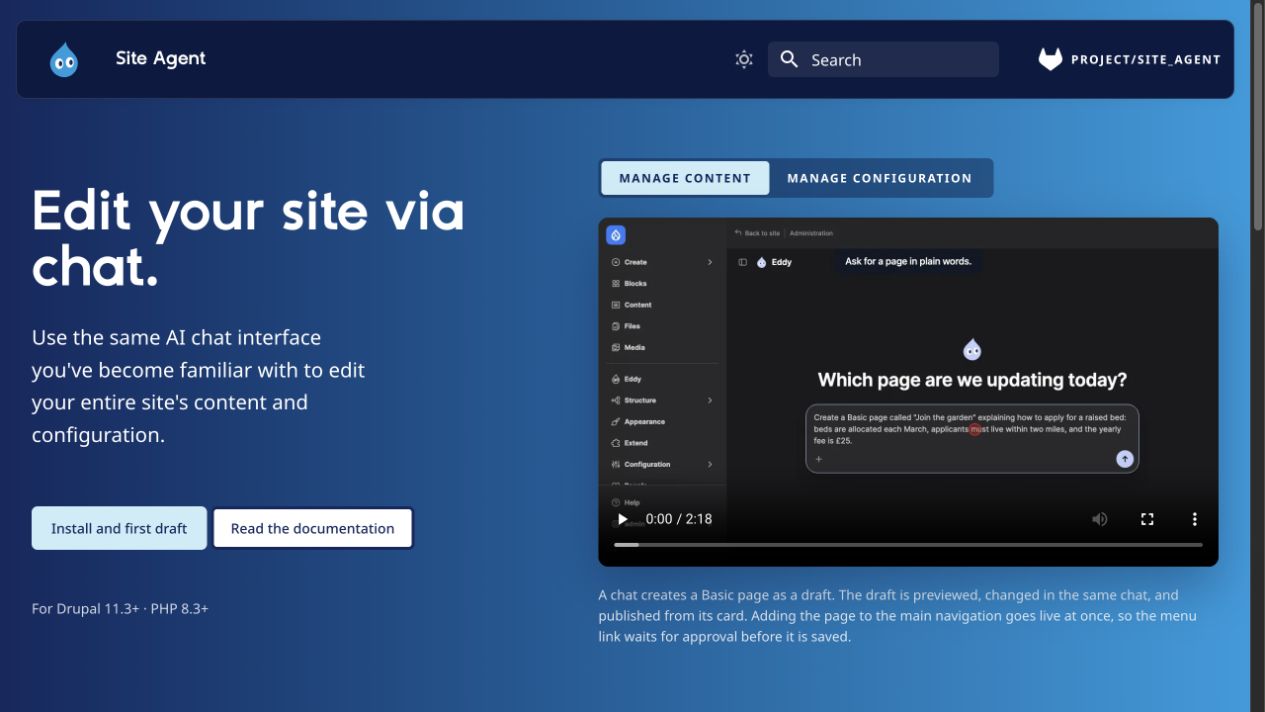The height and width of the screenshot is (712, 1265).
Task: Switch to the Manage Configuration tab
Action: point(880,178)
